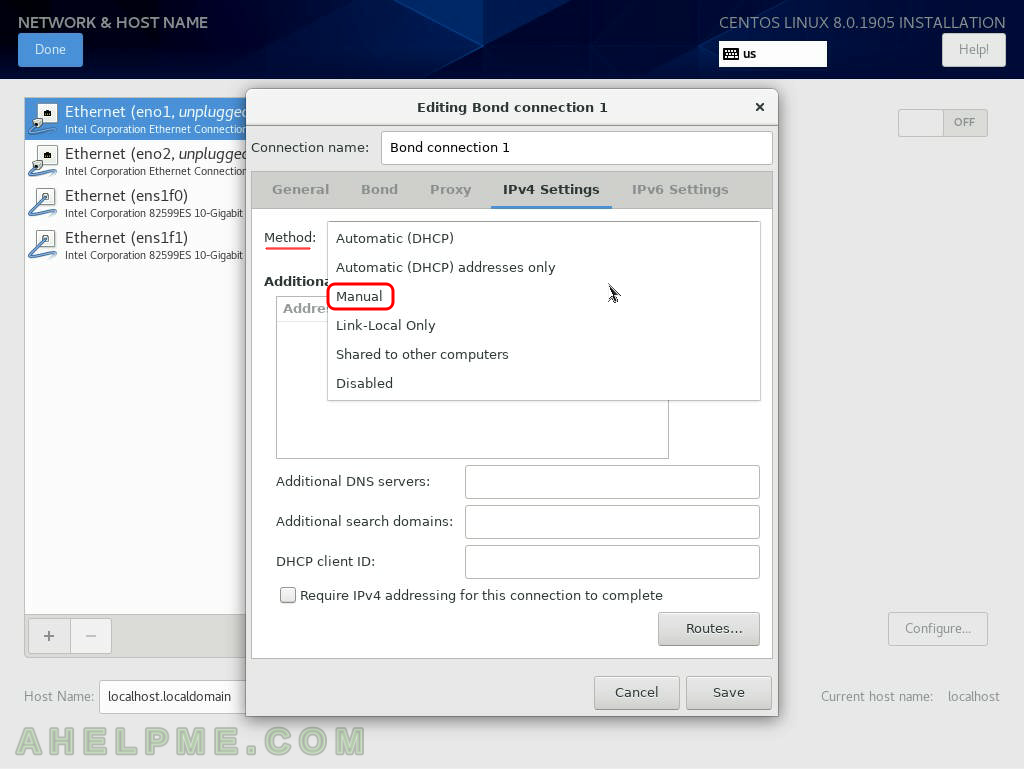Switch to the General tab
The image size is (1024, 769).
(x=300, y=190)
